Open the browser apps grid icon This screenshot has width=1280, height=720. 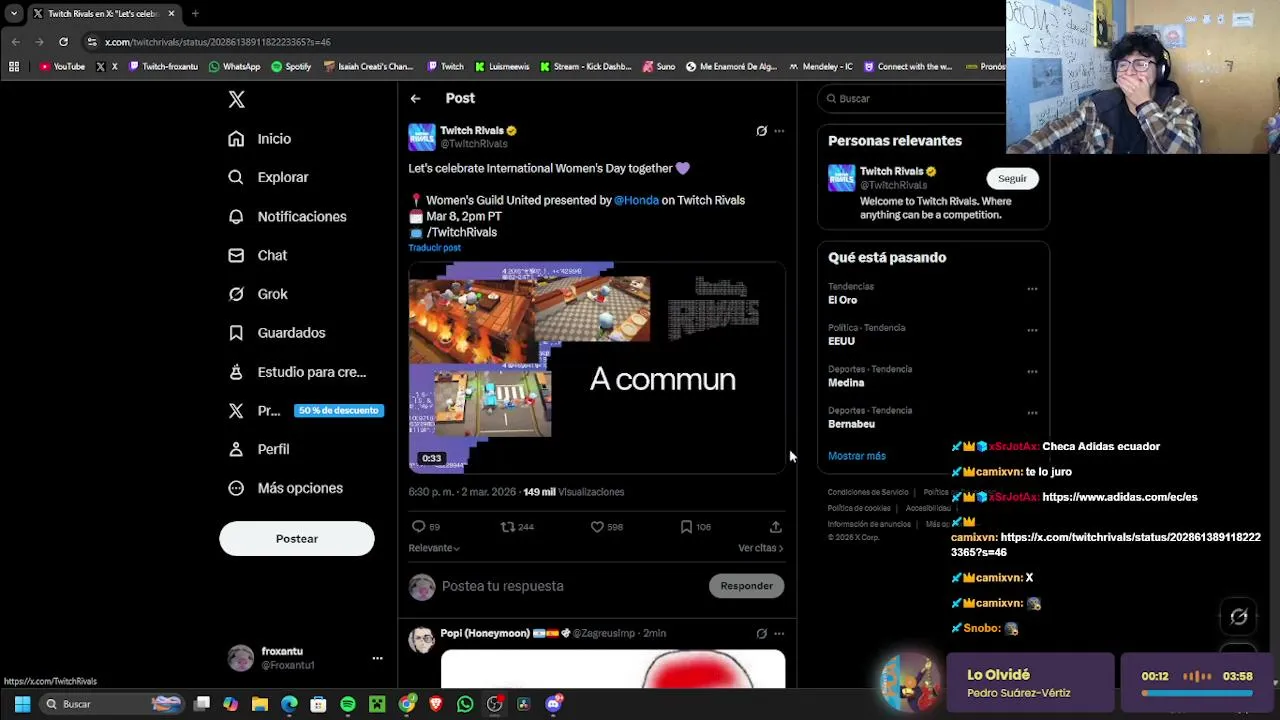coord(14,67)
